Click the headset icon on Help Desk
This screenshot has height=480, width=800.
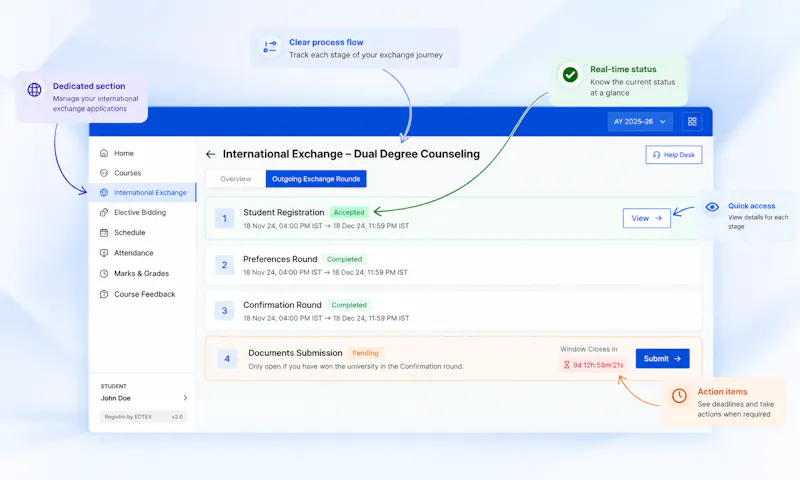pyautogui.click(x=657, y=155)
